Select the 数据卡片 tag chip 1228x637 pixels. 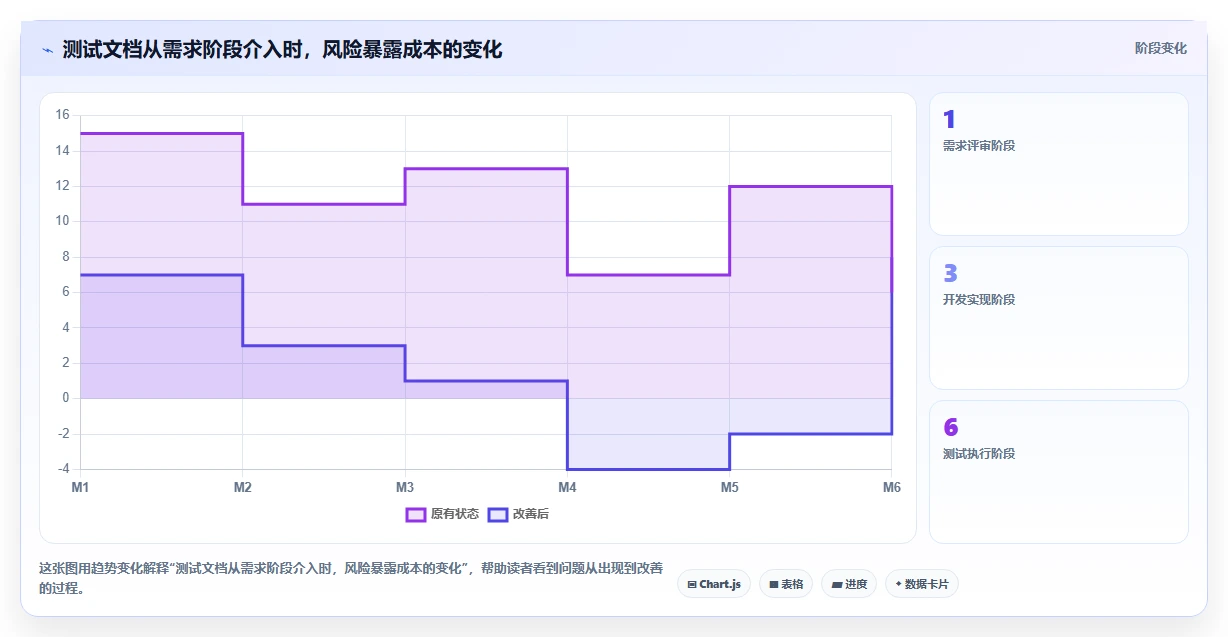coord(922,584)
